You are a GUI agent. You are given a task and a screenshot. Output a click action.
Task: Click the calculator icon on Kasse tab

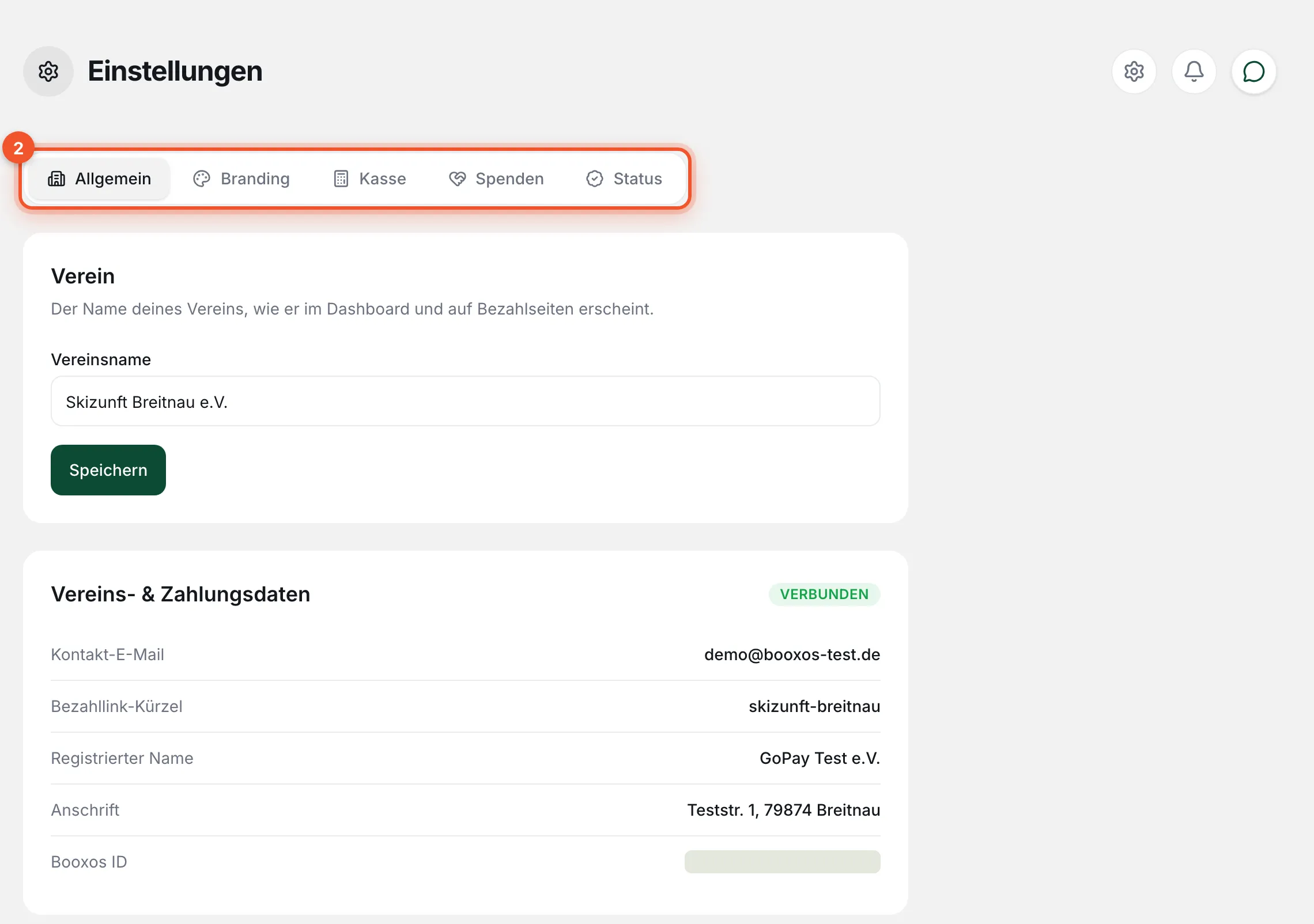coord(341,179)
